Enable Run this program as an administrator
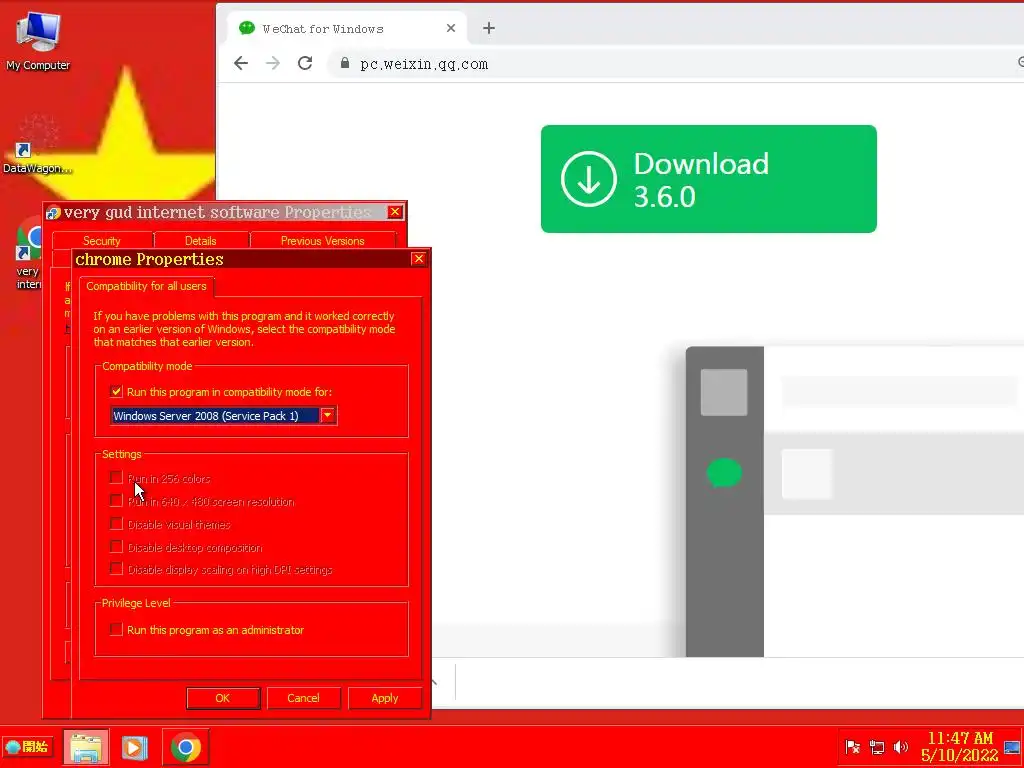1024x768 pixels. click(116, 630)
